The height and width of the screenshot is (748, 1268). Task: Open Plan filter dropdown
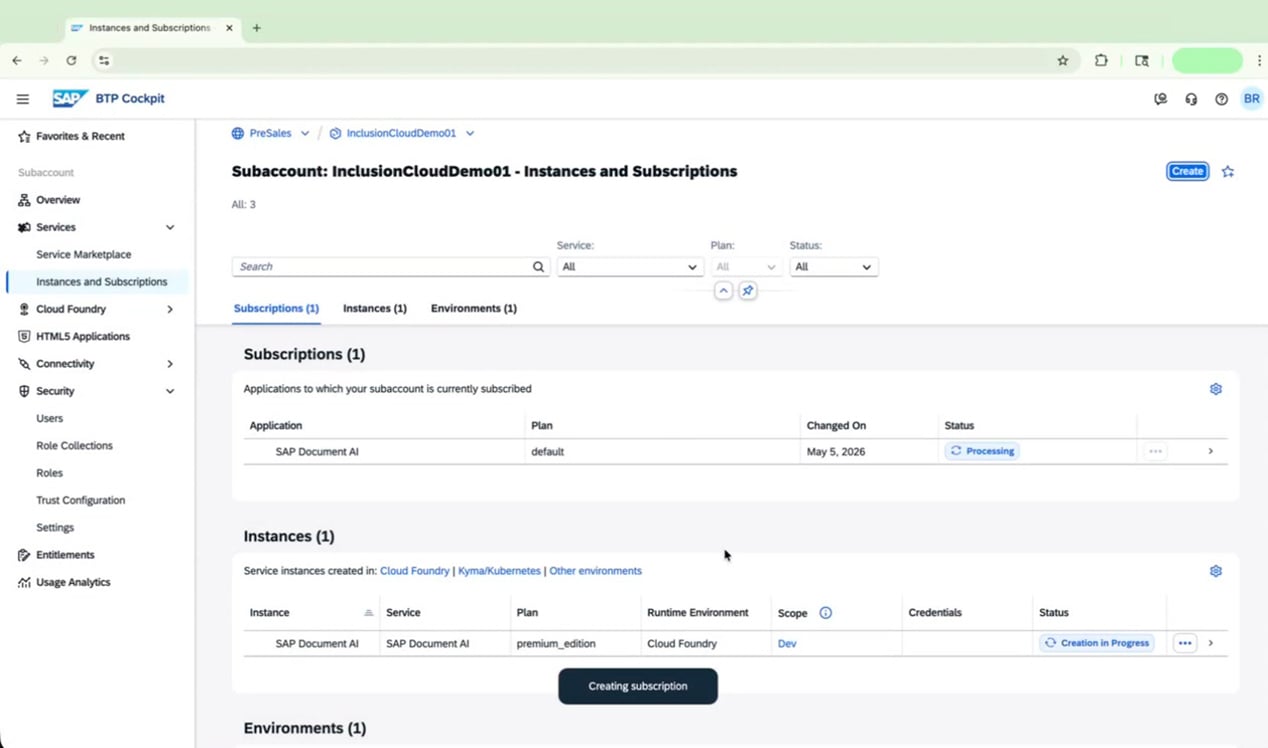point(745,267)
